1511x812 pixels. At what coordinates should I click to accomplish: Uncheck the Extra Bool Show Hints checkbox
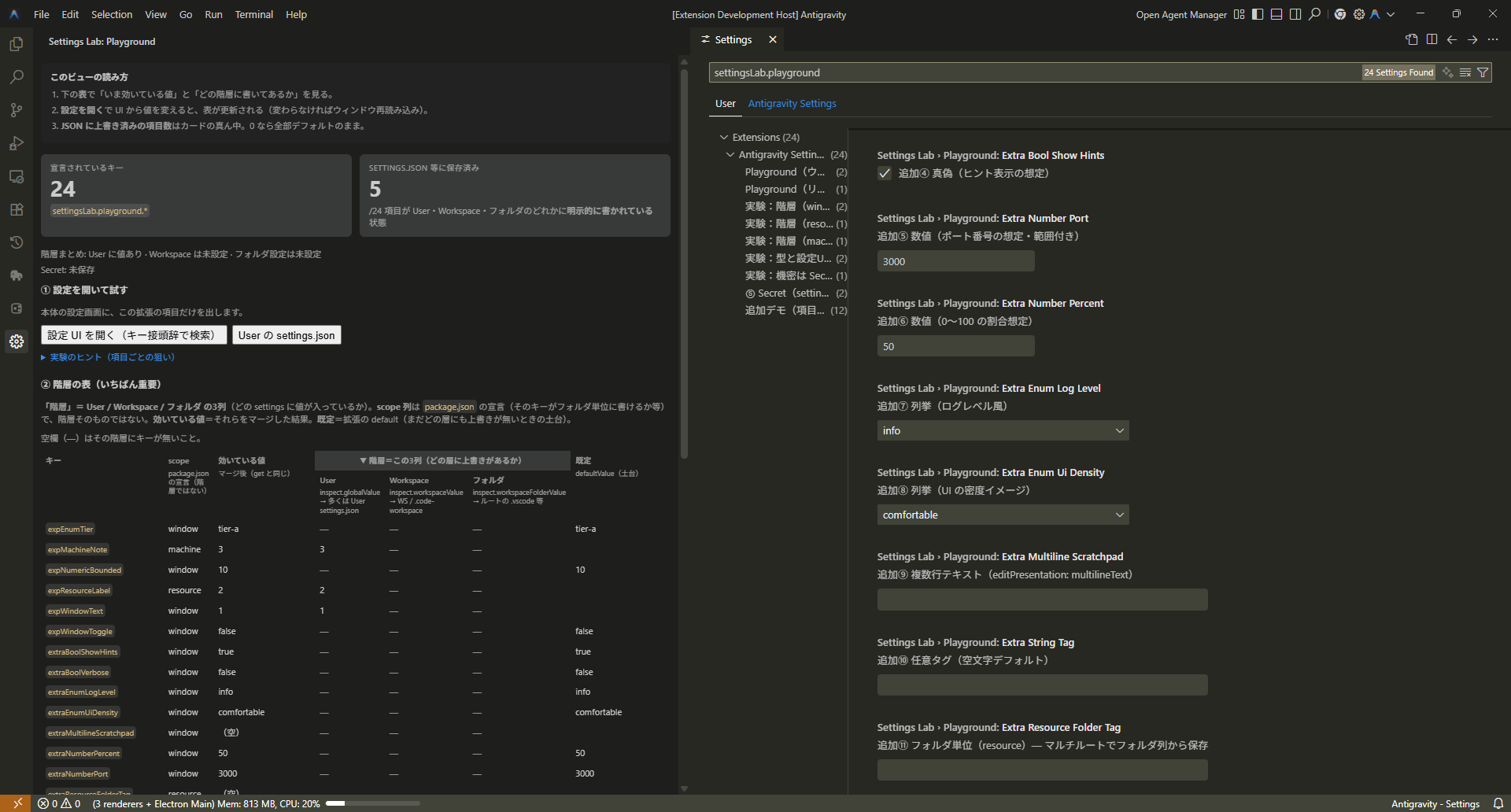point(885,173)
